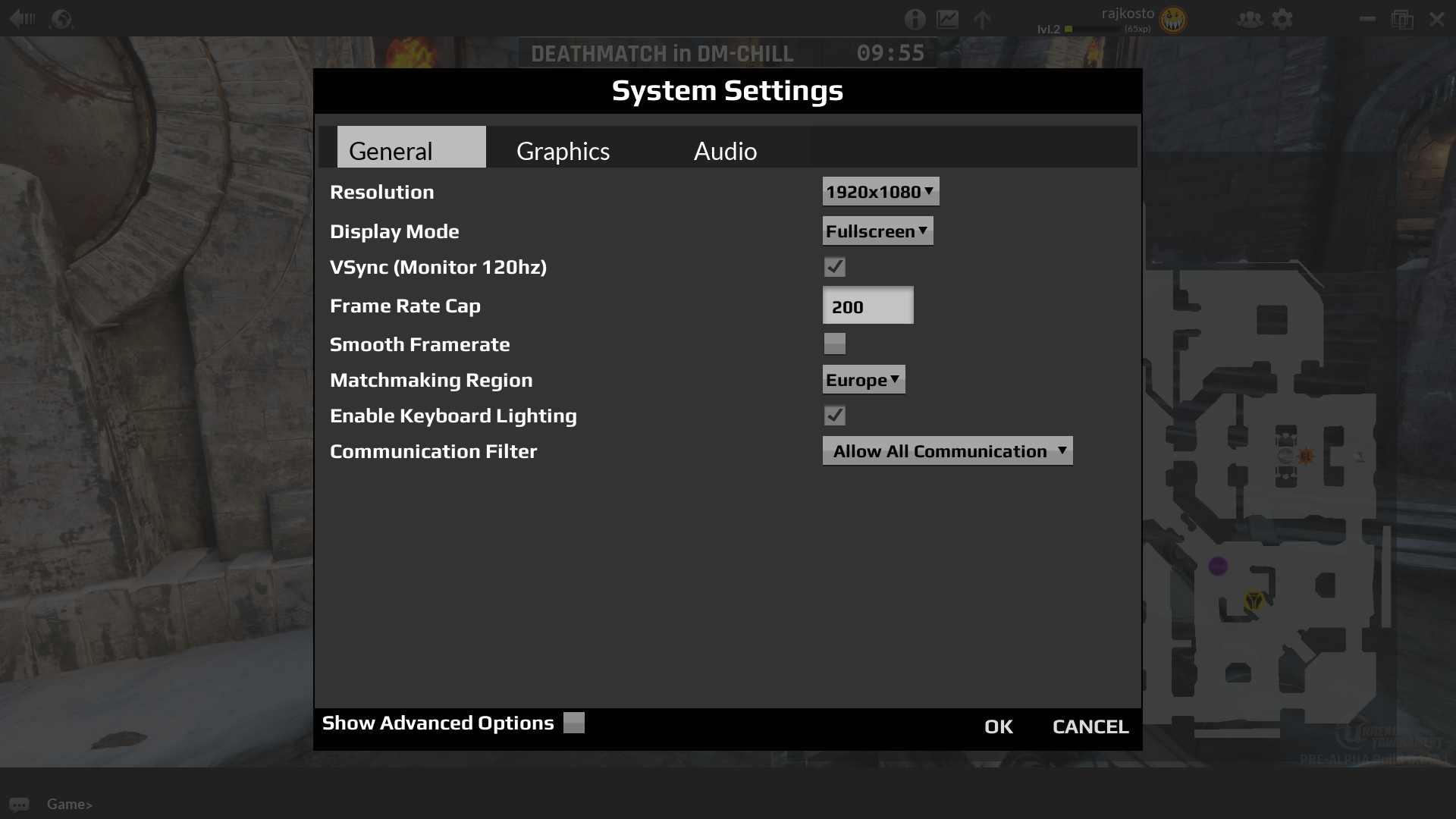Click the back arrow icon in the top bar
Screen dimensions: 1456x819
coord(22,18)
